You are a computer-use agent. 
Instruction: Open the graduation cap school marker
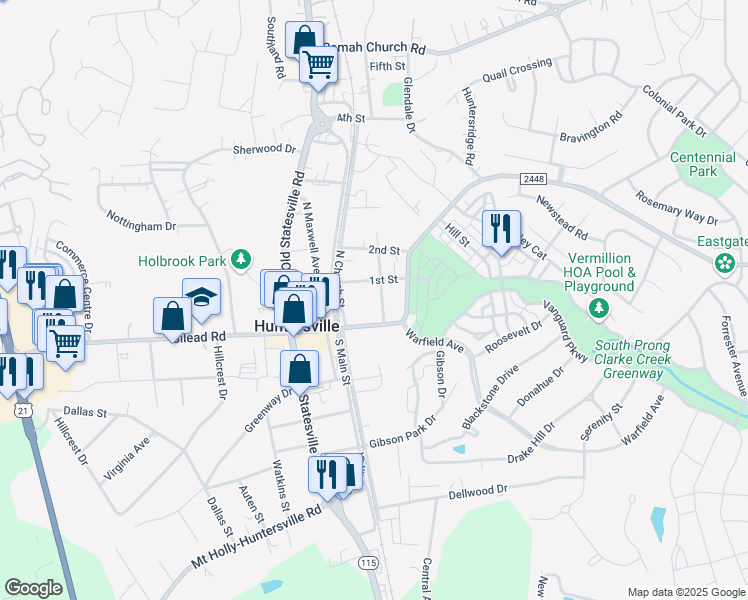point(201,298)
